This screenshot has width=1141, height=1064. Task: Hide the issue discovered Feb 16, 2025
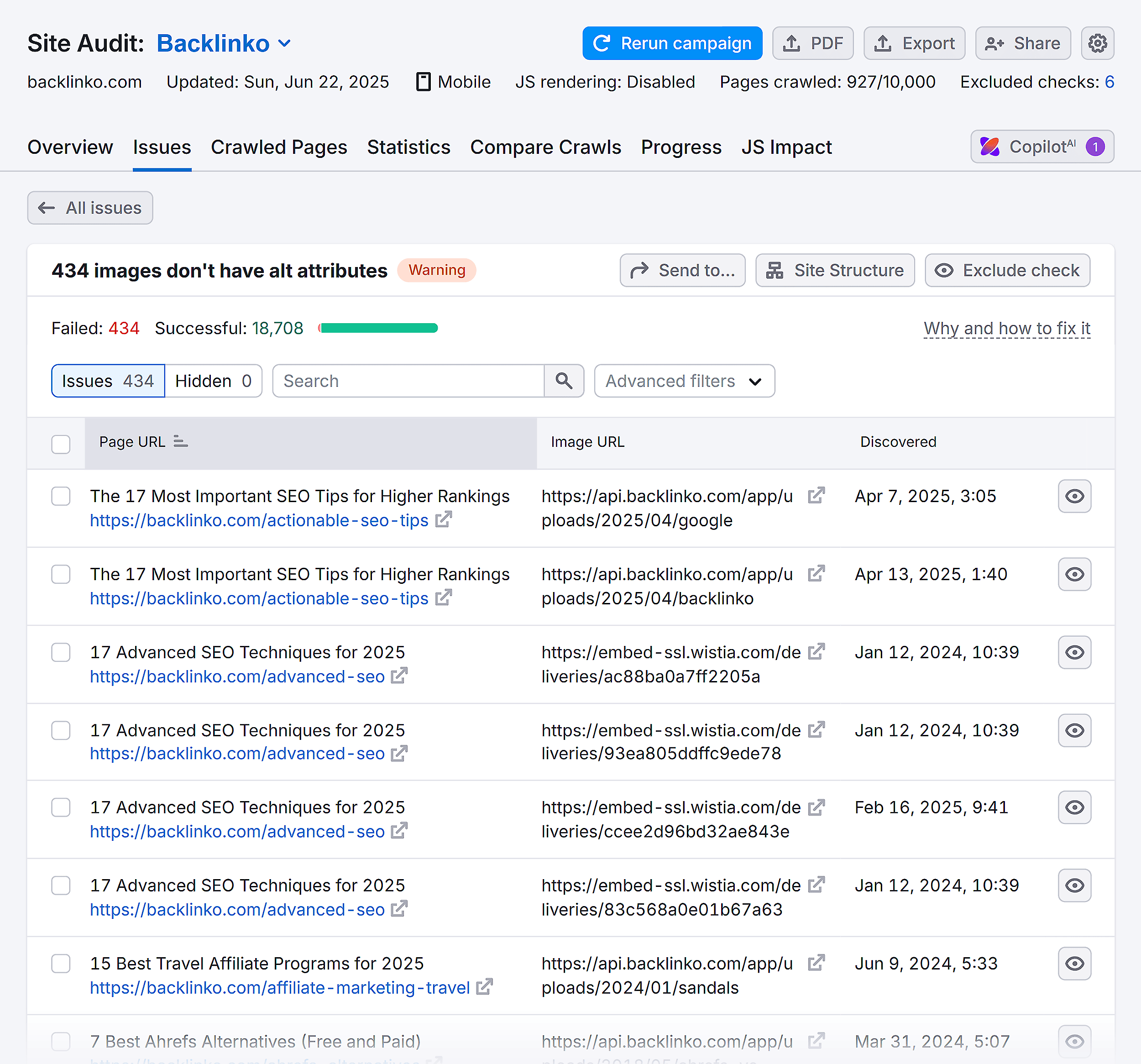click(1074, 807)
